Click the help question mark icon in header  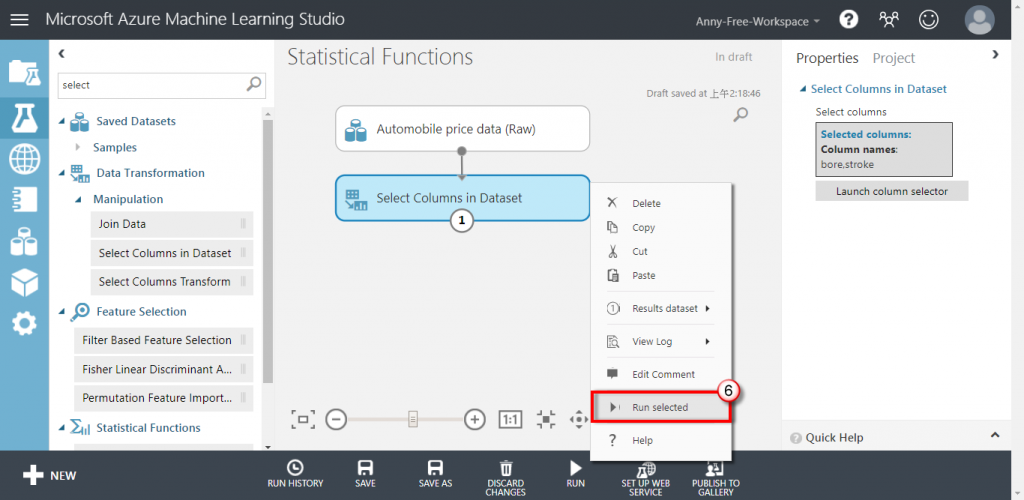[x=848, y=20]
